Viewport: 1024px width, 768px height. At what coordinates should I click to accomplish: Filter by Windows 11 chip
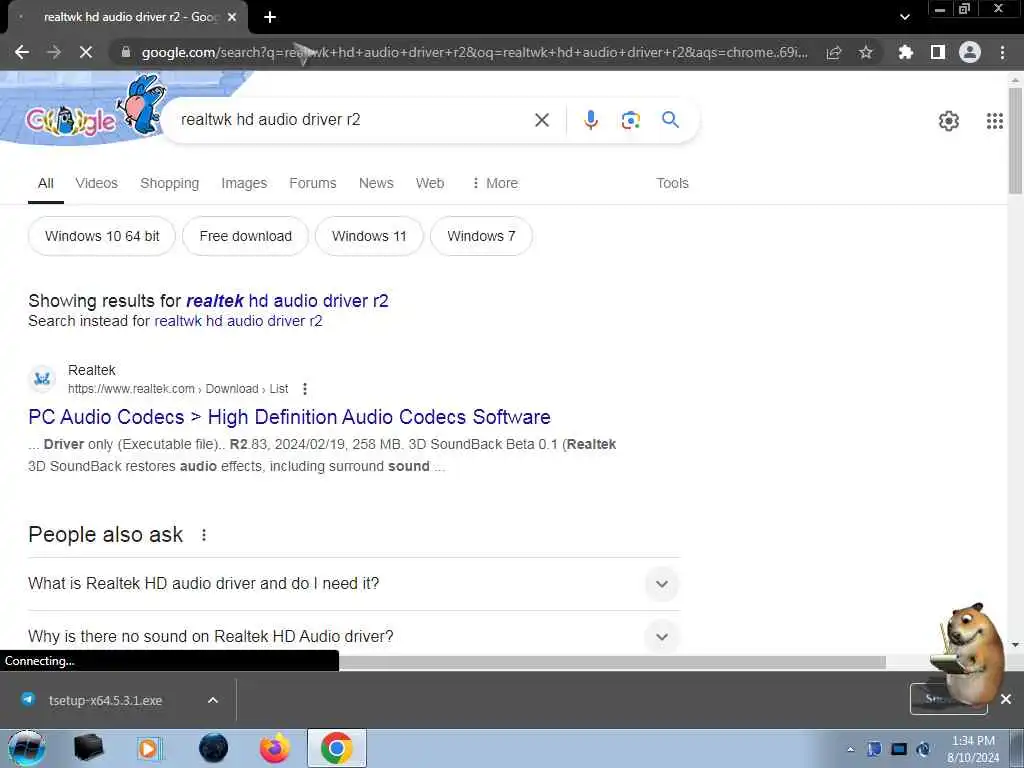pos(369,236)
